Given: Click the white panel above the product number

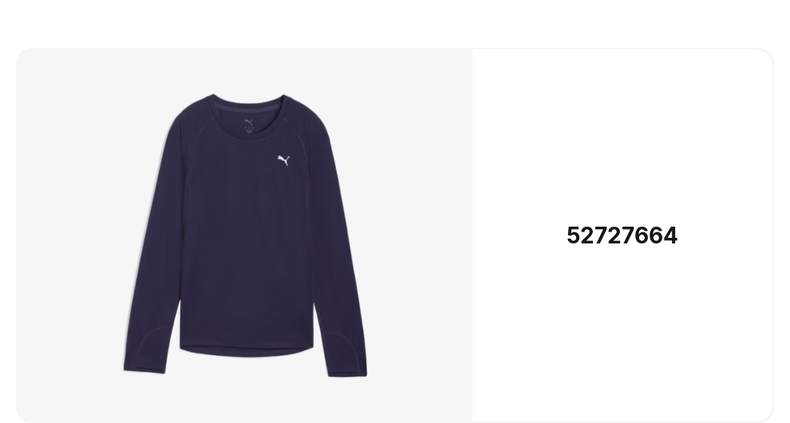Looking at the screenshot, I should (x=622, y=136).
